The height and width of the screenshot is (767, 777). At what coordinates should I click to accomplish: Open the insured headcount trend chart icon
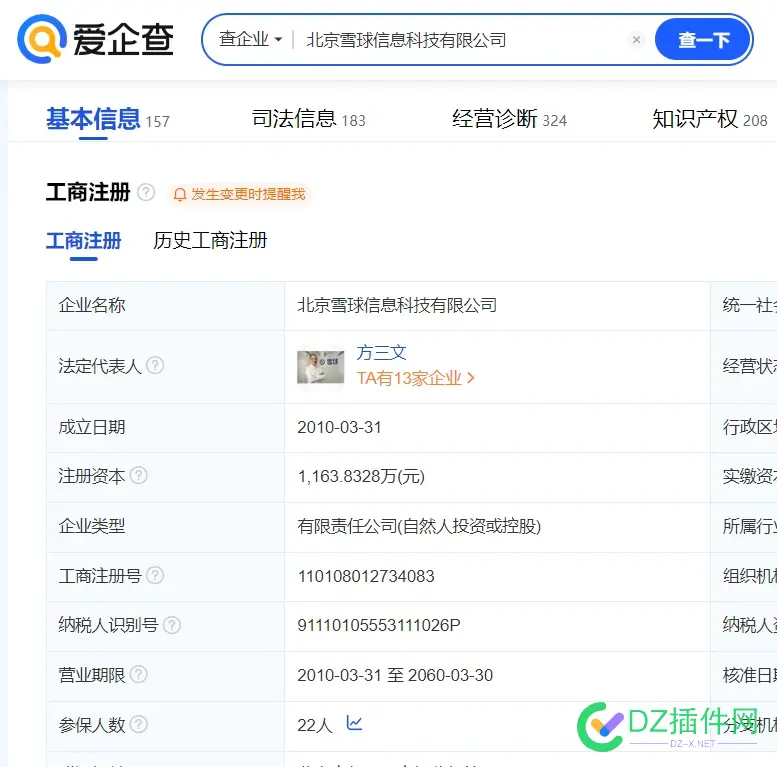point(354,723)
